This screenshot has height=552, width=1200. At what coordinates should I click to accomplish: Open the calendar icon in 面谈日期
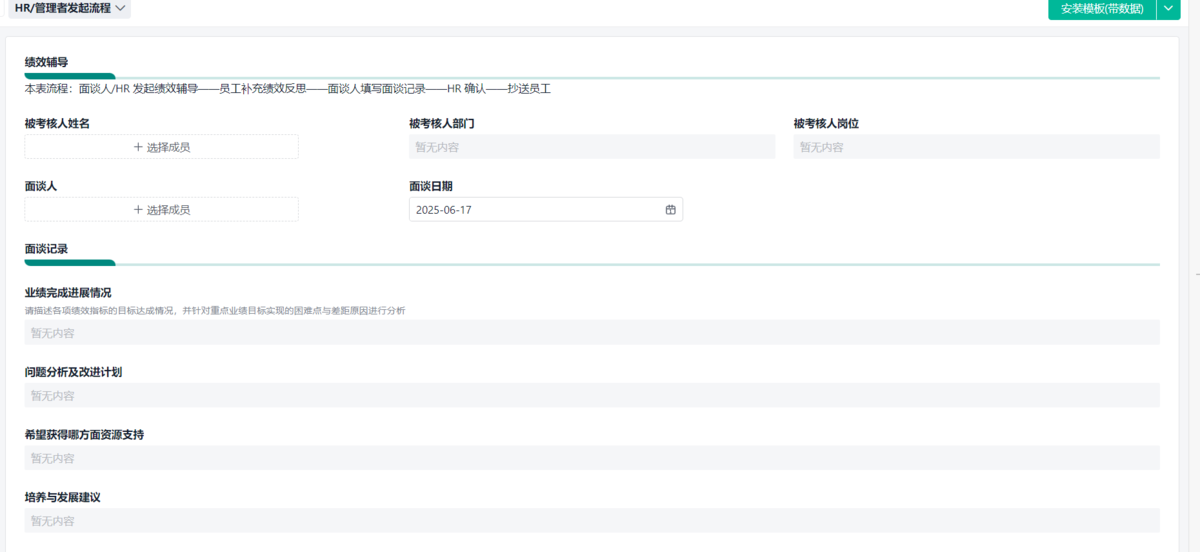670,210
